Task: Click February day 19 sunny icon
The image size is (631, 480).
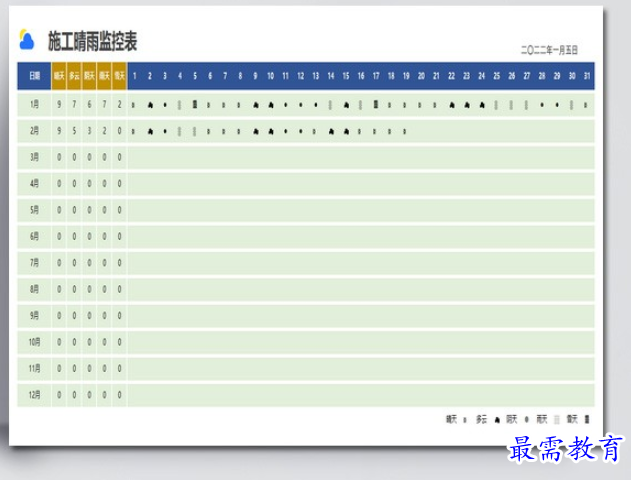Action: 404,131
